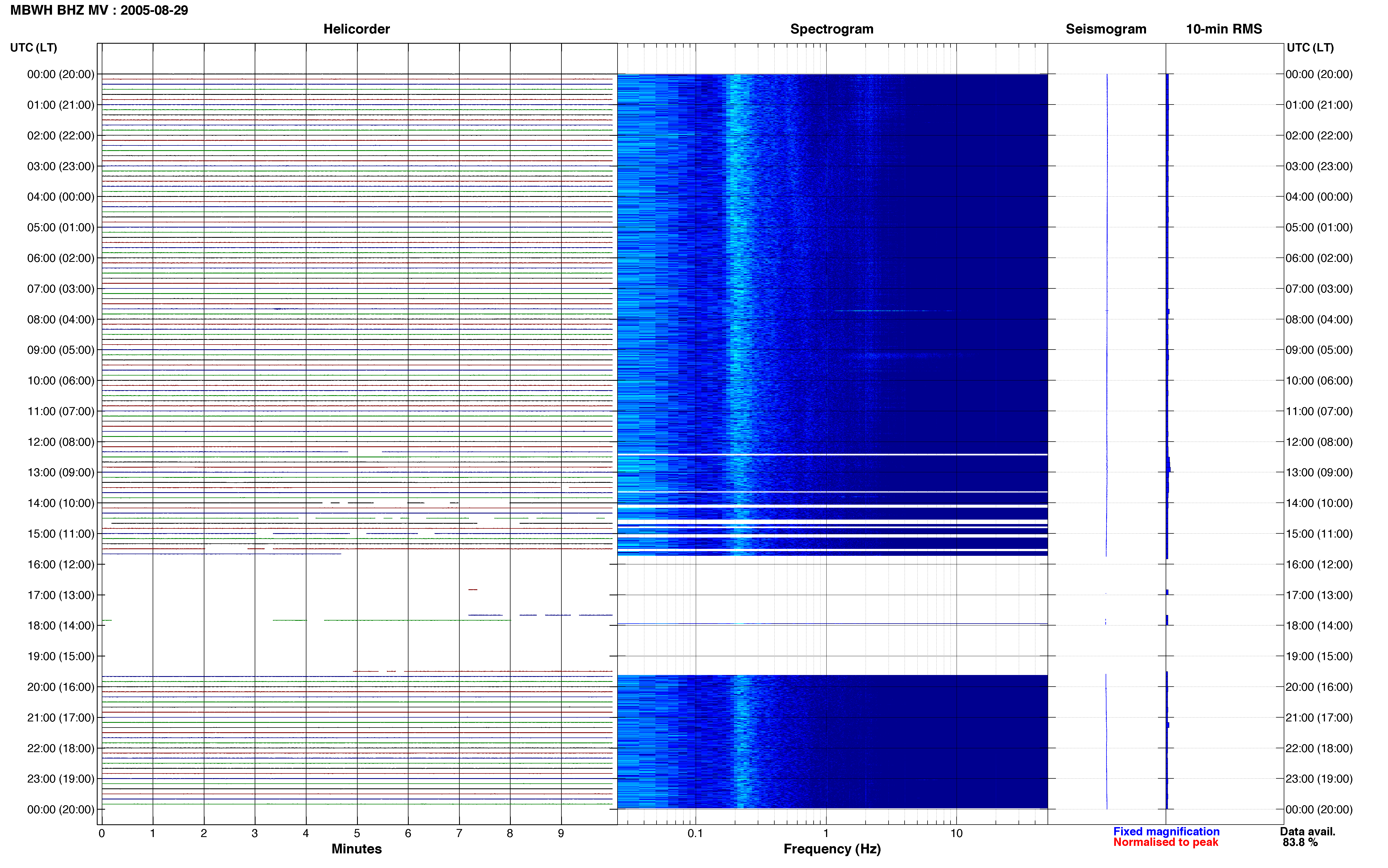Screen dimensions: 1388x868
Task: Click the left 04:00 (00:00) time label
Action: click(61, 197)
